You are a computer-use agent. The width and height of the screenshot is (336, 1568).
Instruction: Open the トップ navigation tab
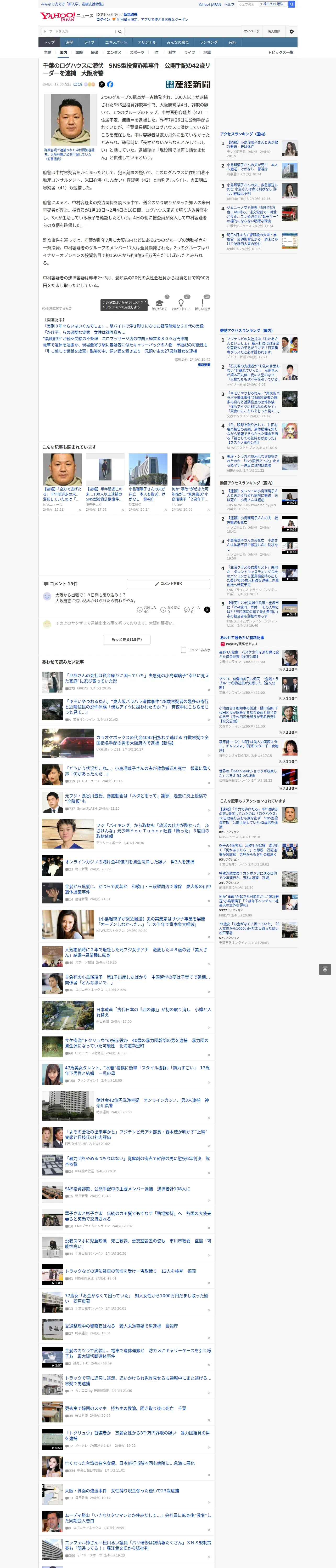point(49,43)
